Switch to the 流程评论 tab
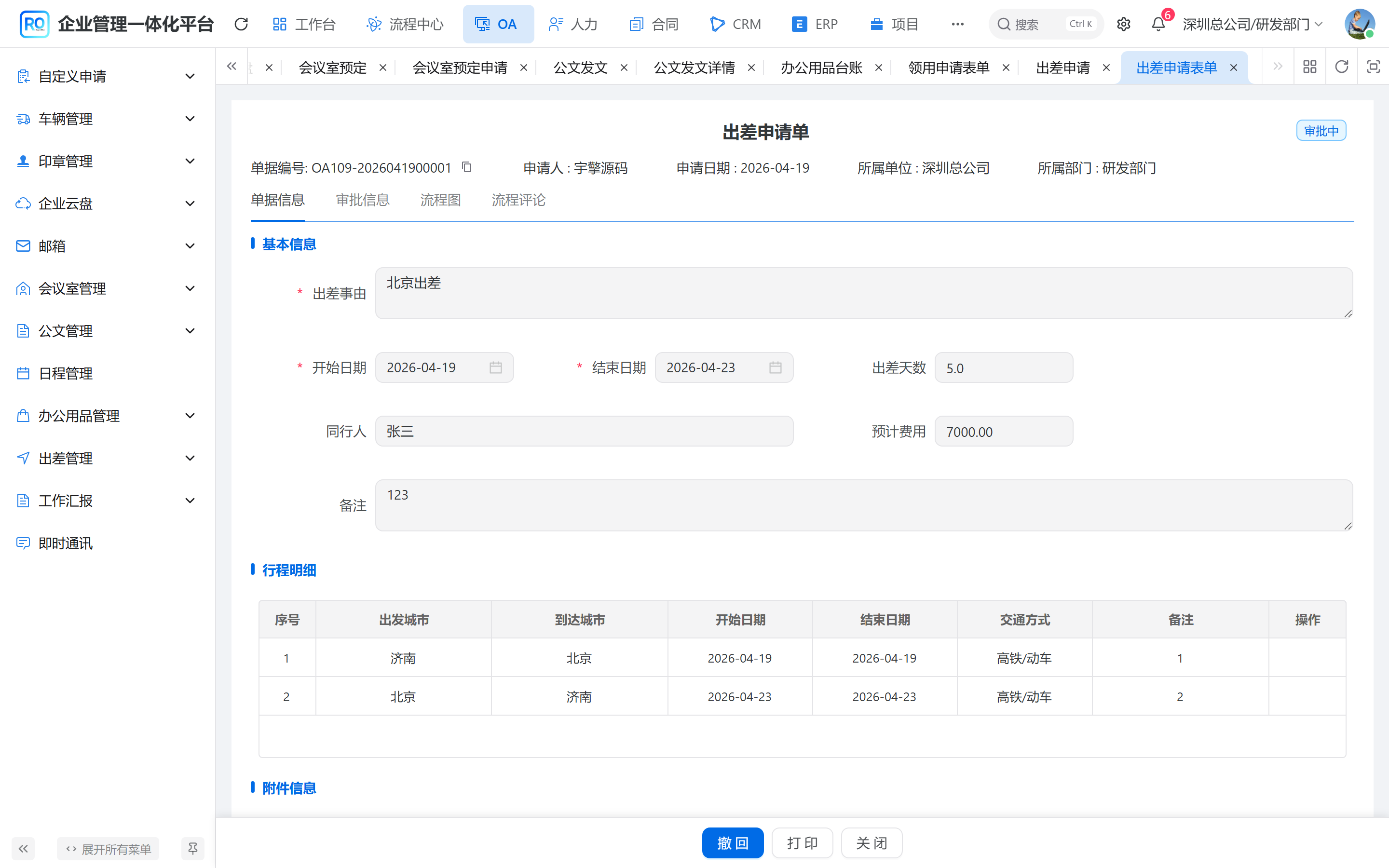The height and width of the screenshot is (868, 1389). tap(518, 200)
